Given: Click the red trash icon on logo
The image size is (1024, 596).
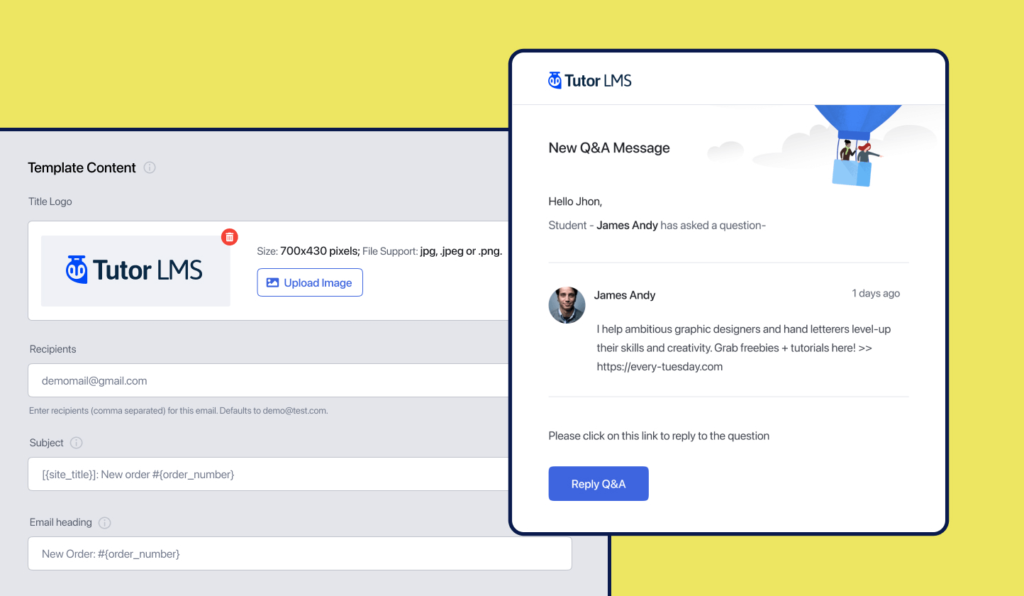Looking at the screenshot, I should [x=229, y=237].
